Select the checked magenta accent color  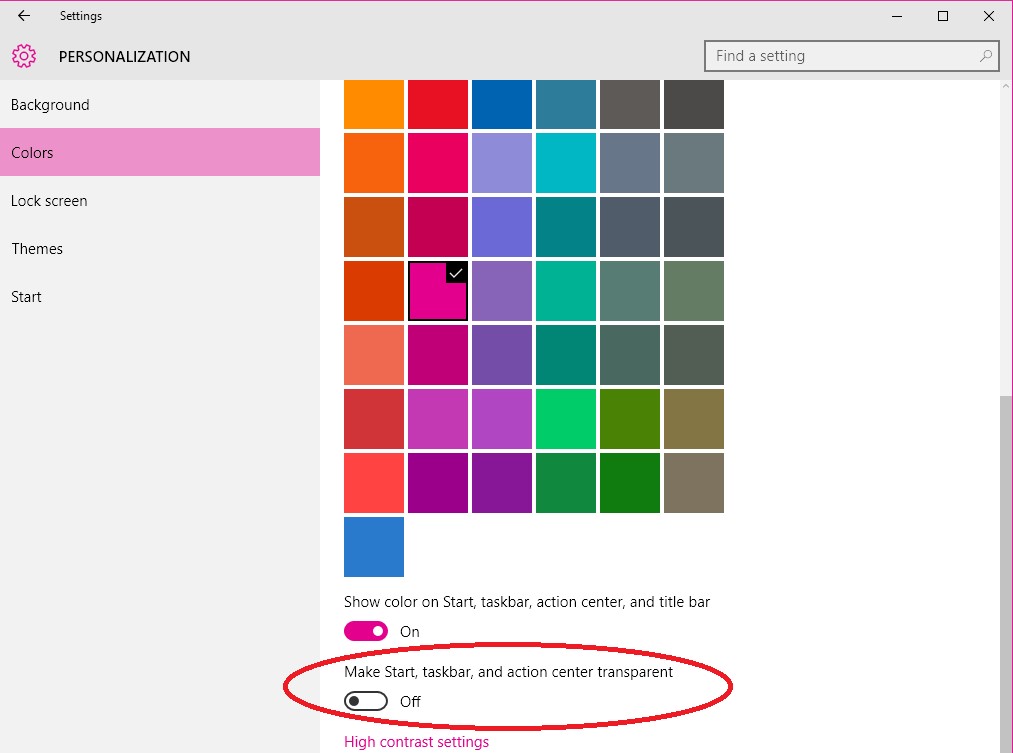click(437, 291)
